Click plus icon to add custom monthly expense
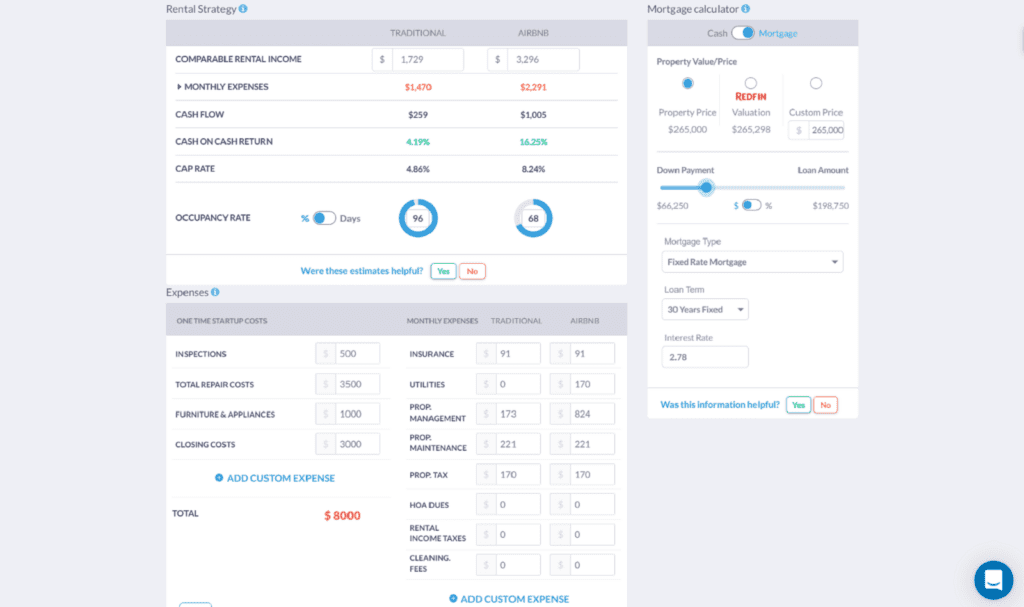The height and width of the screenshot is (607, 1024). point(456,598)
